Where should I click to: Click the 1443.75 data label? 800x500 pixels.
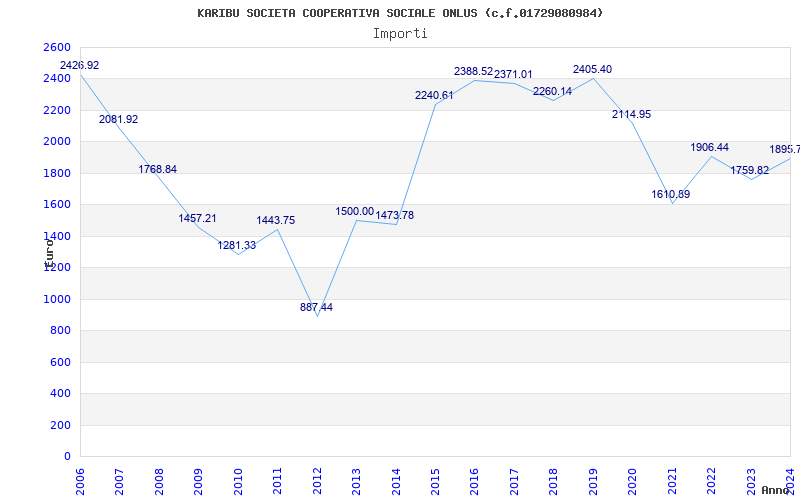pyautogui.click(x=276, y=220)
